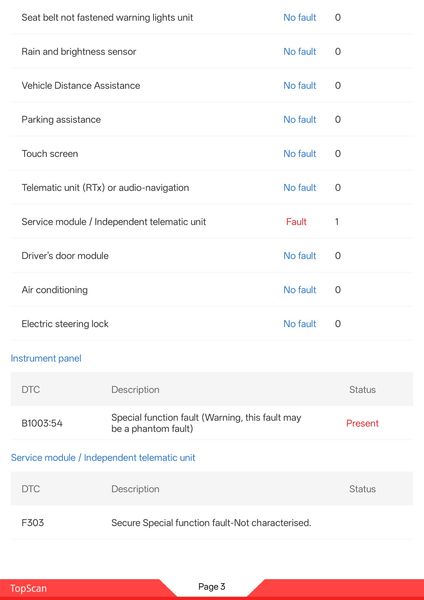Click the Secure Special function fault-Not characterised description

pyautogui.click(x=211, y=523)
